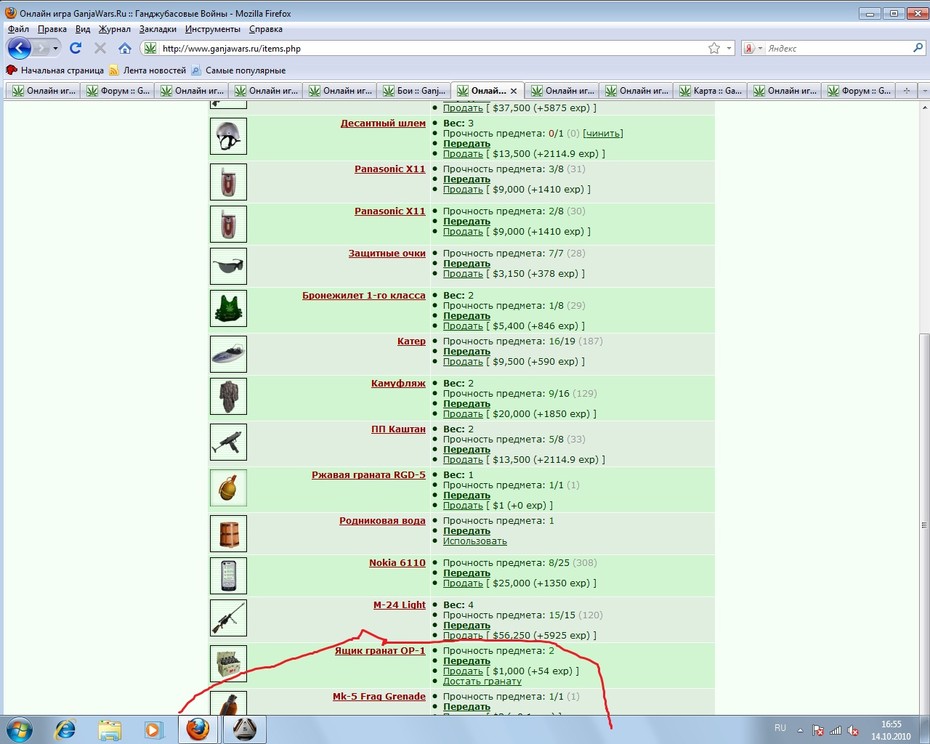Click the first Panasonic X11 phone image (3/8)
930x744 pixels.
pos(228,182)
